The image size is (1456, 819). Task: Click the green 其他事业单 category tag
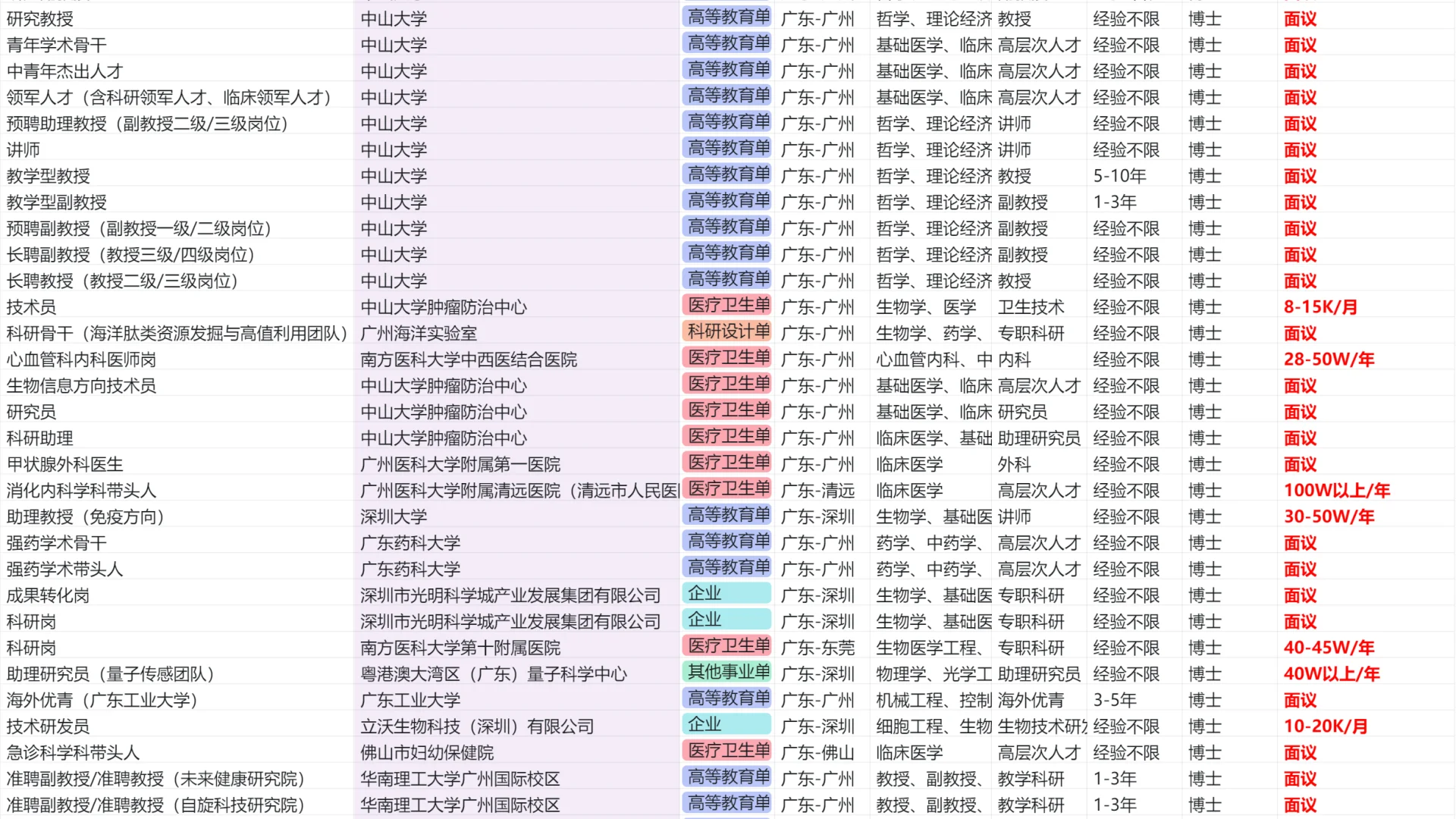pos(727,672)
